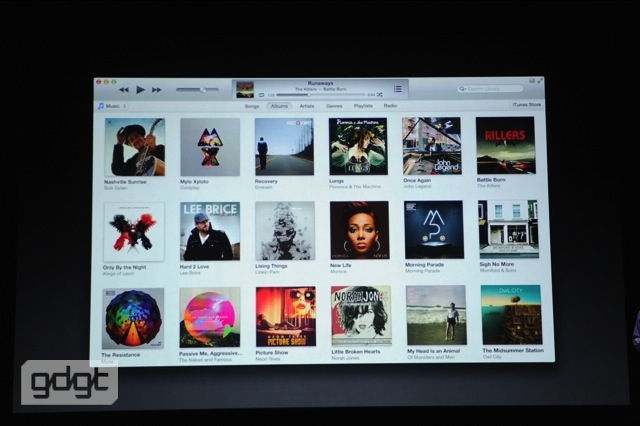Switch to the Radio tab
This screenshot has width=640, height=426.
390,106
